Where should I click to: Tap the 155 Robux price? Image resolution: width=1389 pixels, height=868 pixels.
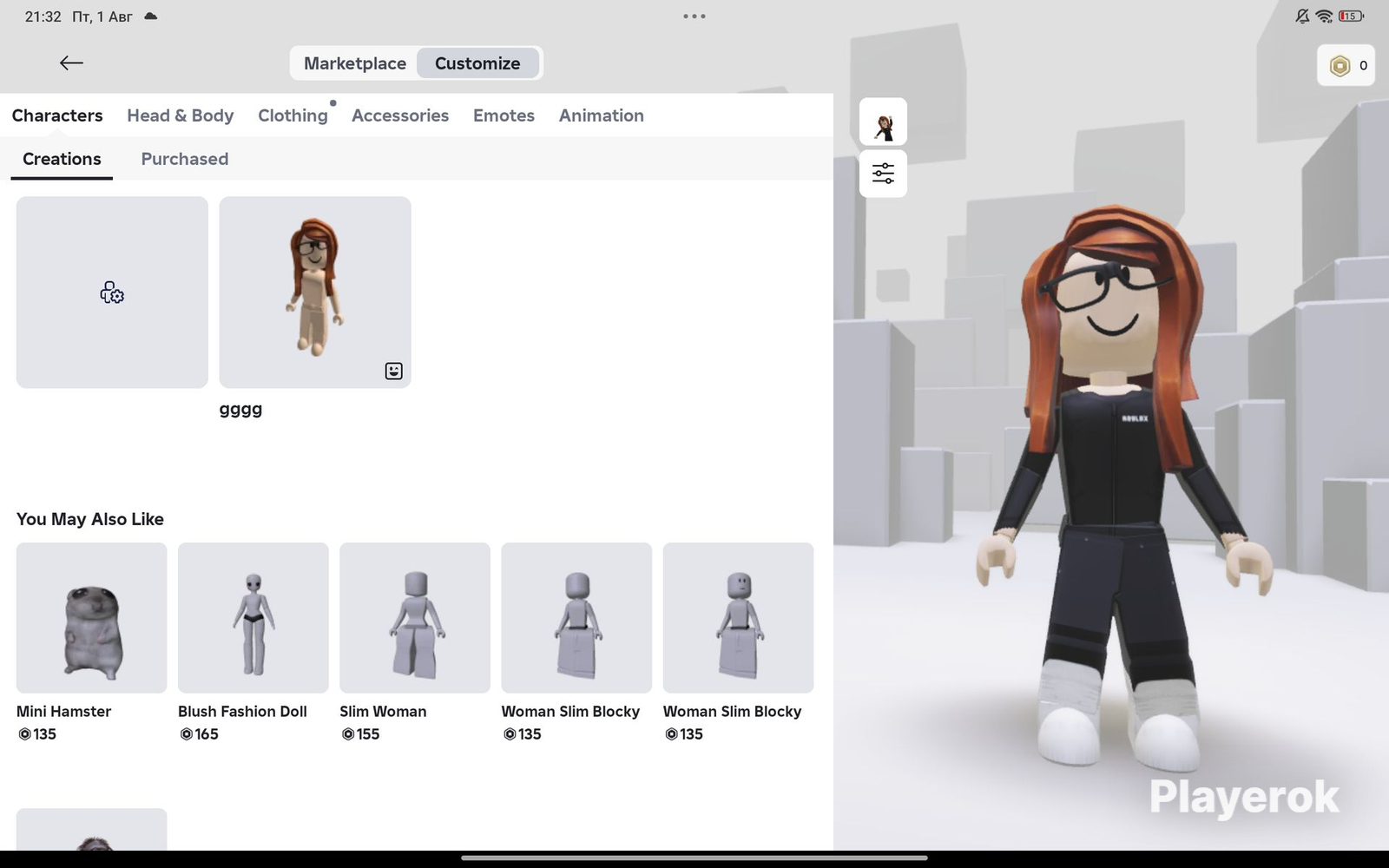360,734
